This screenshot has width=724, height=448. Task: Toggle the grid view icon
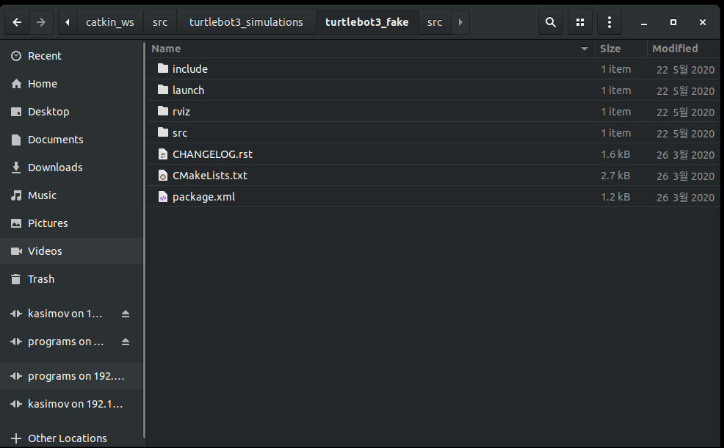coord(580,22)
